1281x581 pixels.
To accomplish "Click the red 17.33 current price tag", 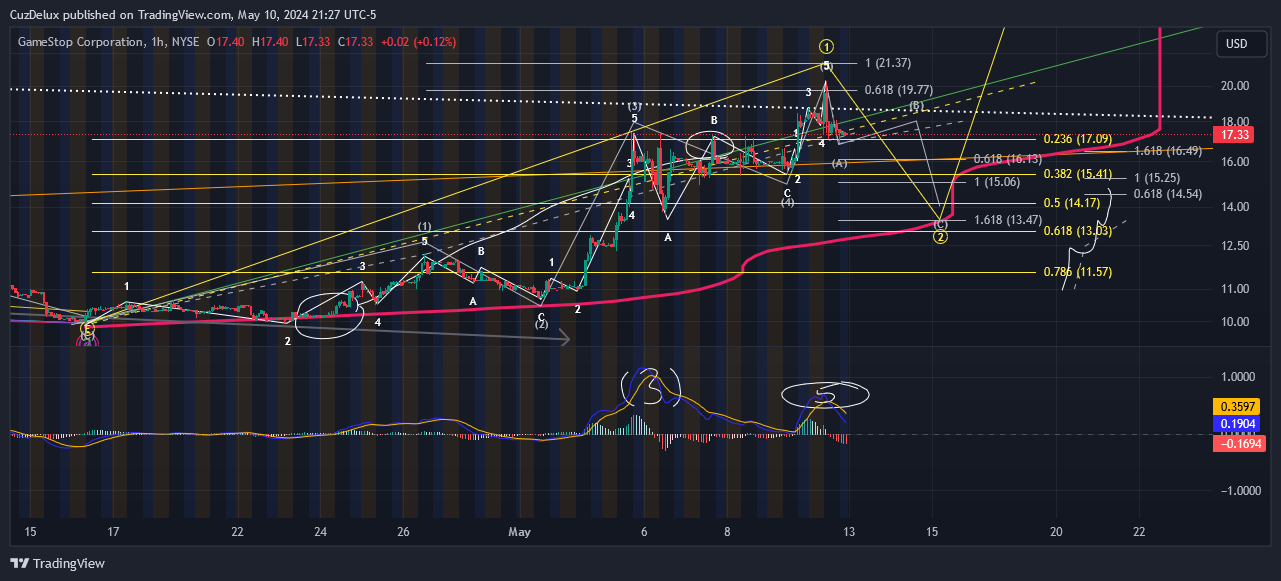I will pos(1235,135).
